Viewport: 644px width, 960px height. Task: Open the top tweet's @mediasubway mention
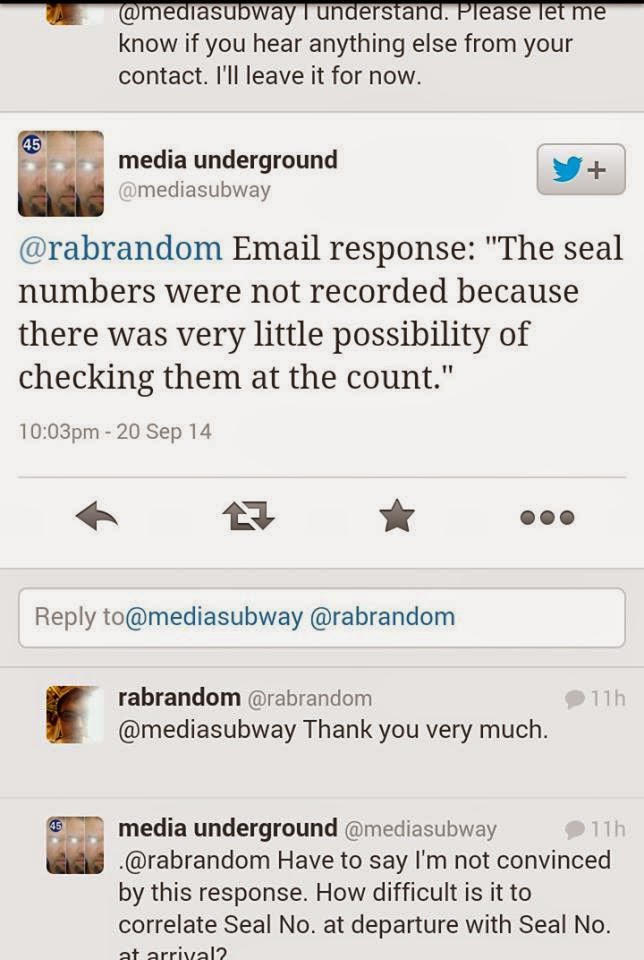click(x=207, y=12)
